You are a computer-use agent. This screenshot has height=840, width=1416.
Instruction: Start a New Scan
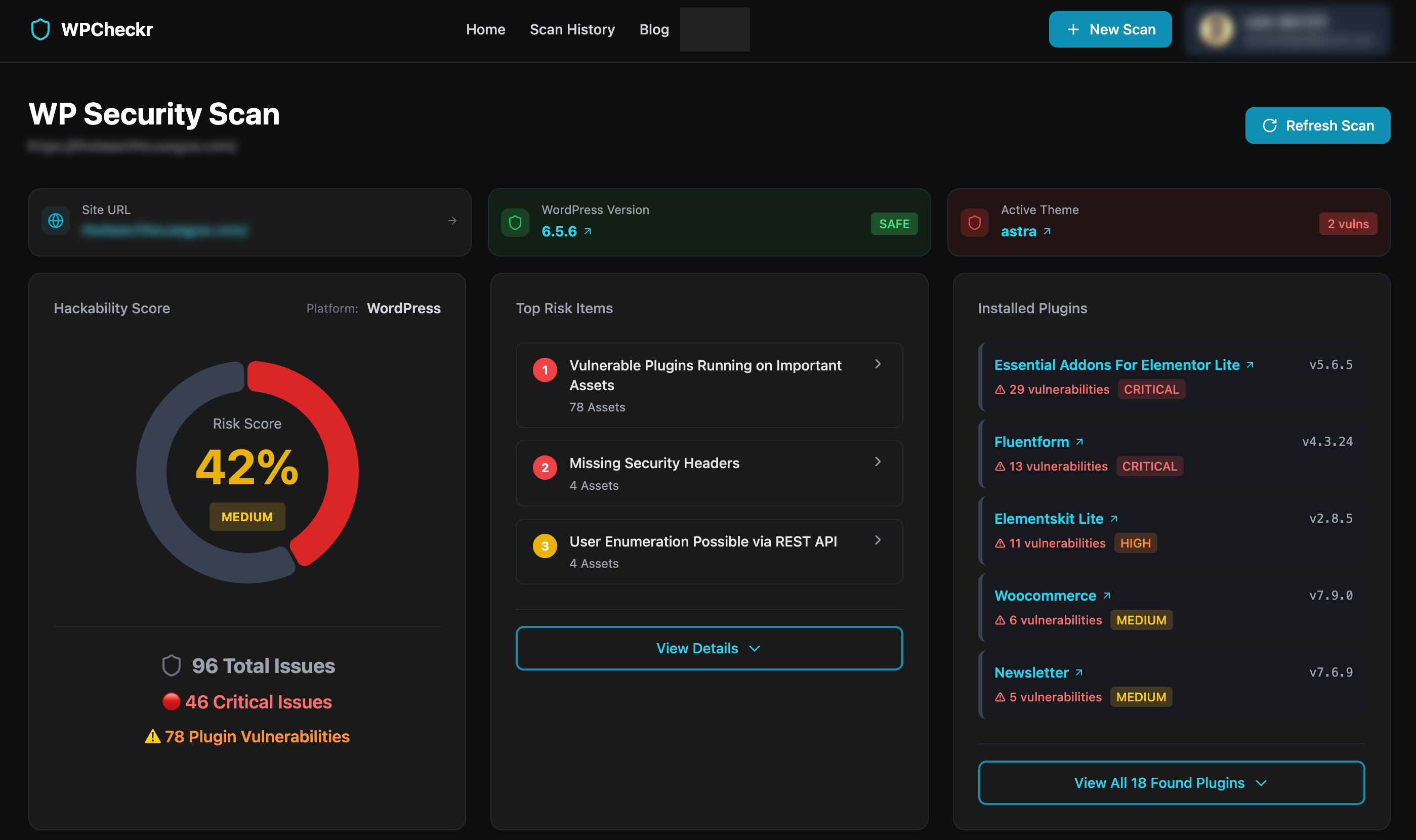click(x=1110, y=29)
